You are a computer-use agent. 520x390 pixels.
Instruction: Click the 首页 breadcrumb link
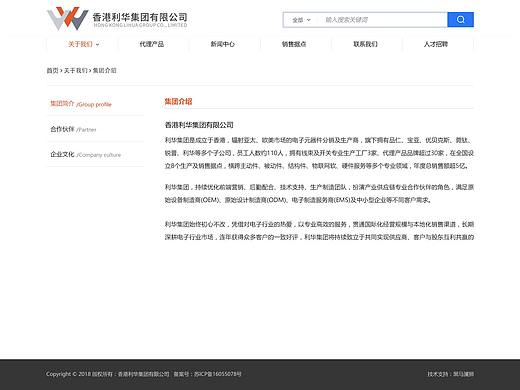click(x=52, y=70)
